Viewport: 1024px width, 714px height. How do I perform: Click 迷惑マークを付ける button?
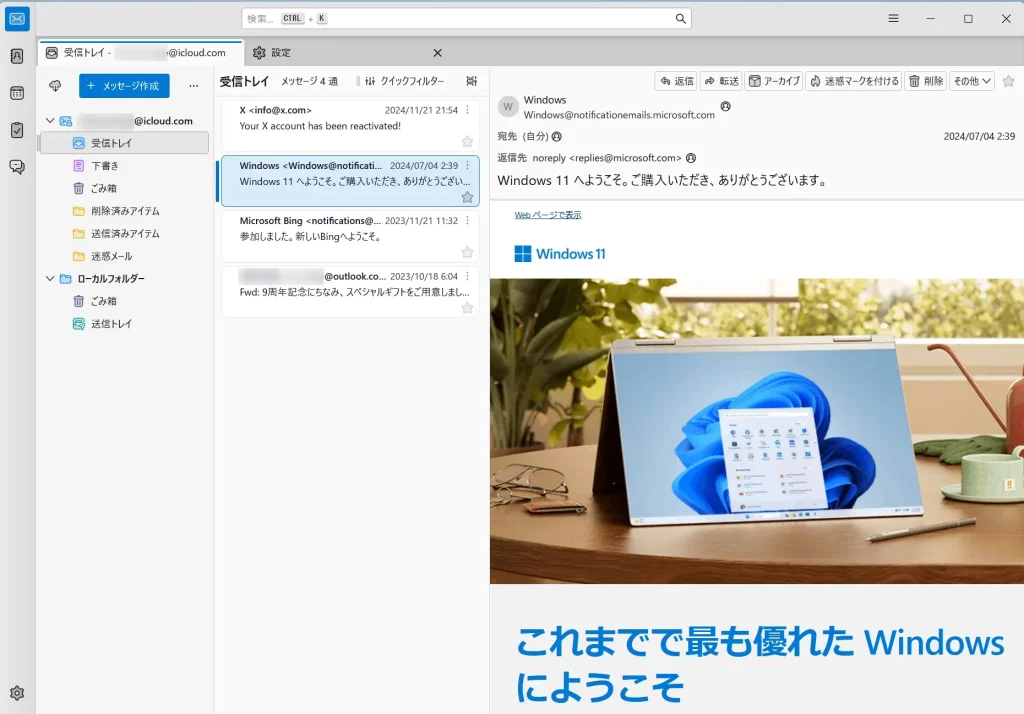(854, 81)
